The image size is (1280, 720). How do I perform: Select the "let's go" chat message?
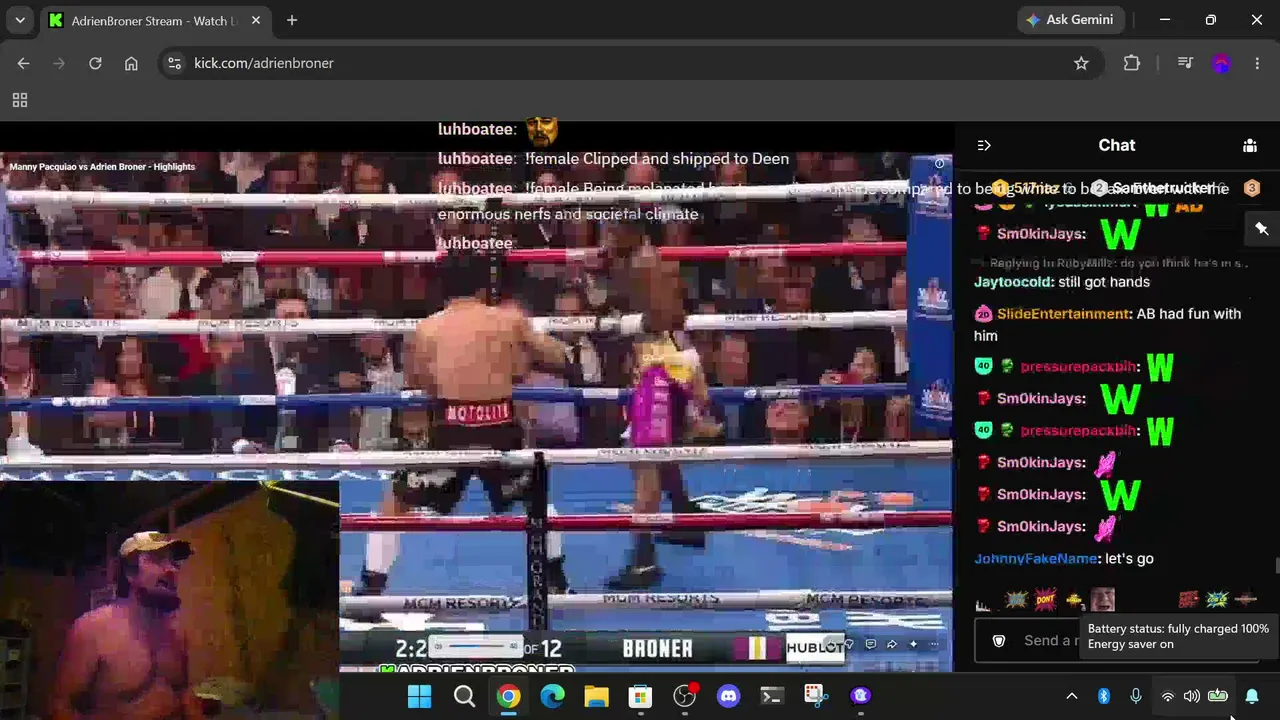1129,559
